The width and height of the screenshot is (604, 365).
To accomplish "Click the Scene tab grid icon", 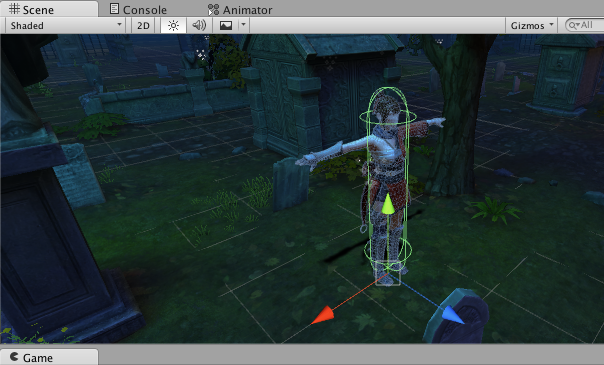I will coord(14,8).
